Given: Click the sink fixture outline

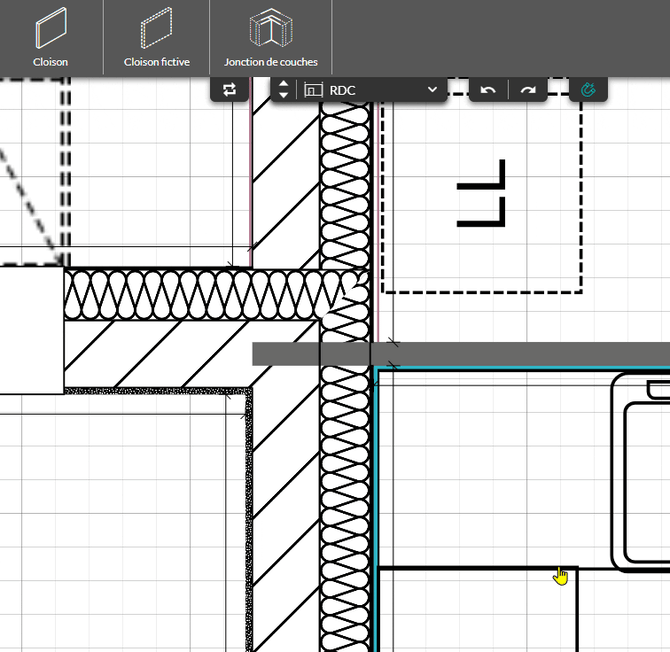Looking at the screenshot, I should [x=641, y=472].
